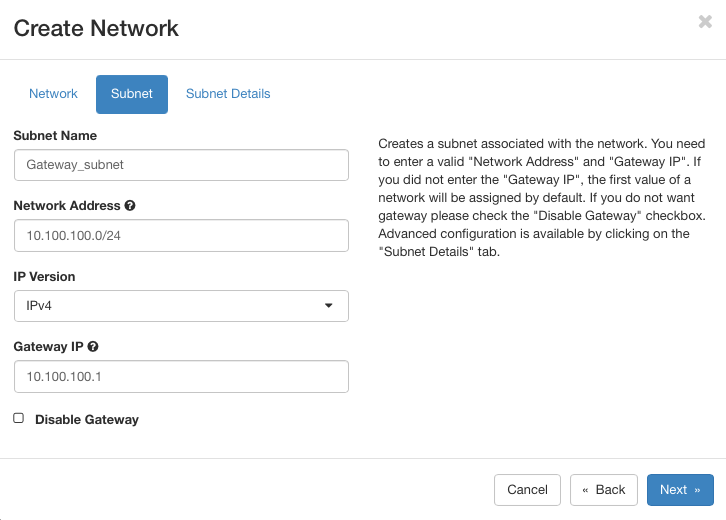This screenshot has width=726, height=520.
Task: Click the IP Version field label
Action: tap(44, 276)
